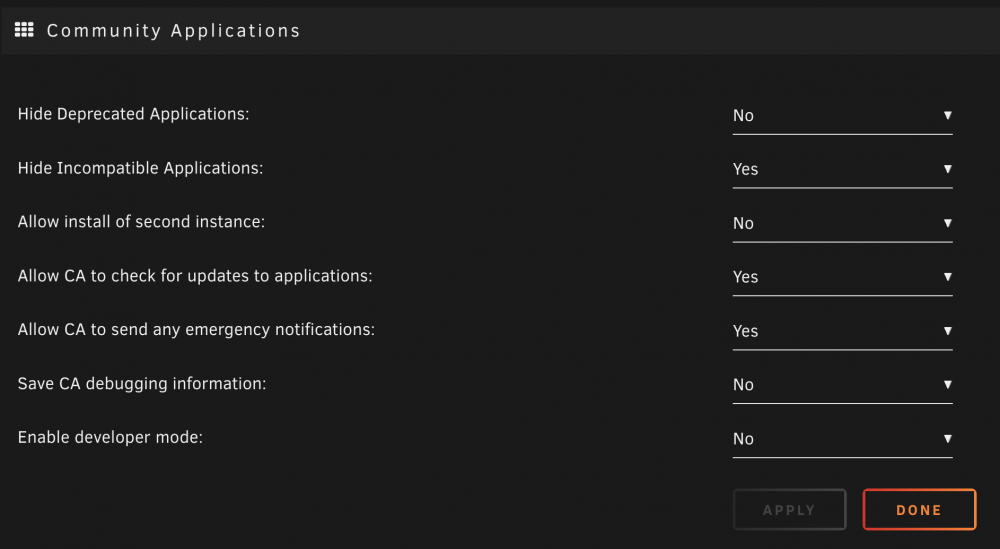This screenshot has width=1000, height=549.
Task: Open the Save CA debugging information dropdown
Action: point(842,384)
